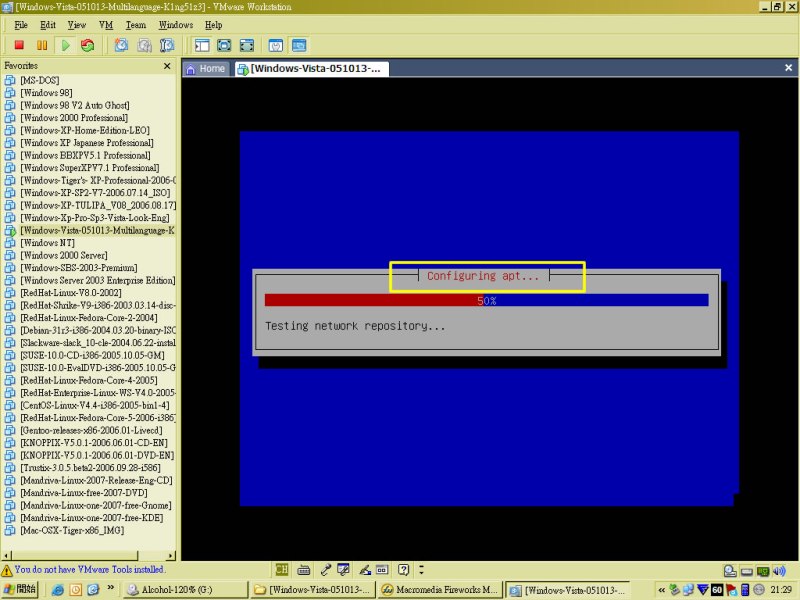Screen dimensions: 800x600
Task: Click the revert to snapshot toolbar icon
Action: pos(144,45)
